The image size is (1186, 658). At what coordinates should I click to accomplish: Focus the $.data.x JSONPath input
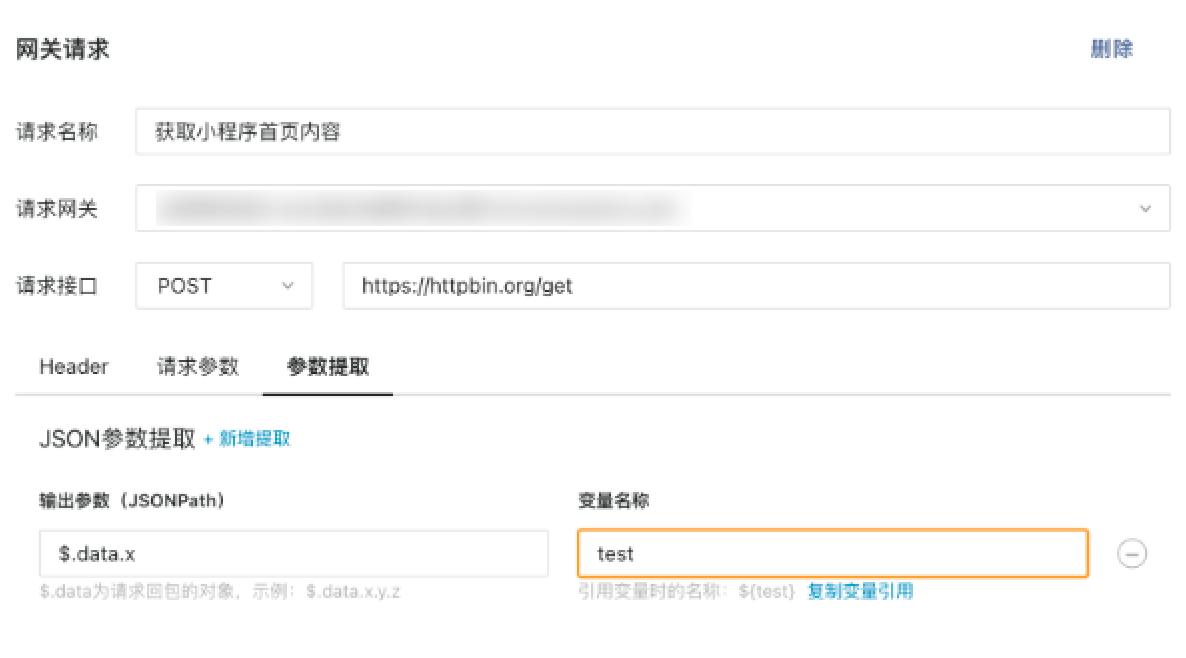(x=293, y=554)
